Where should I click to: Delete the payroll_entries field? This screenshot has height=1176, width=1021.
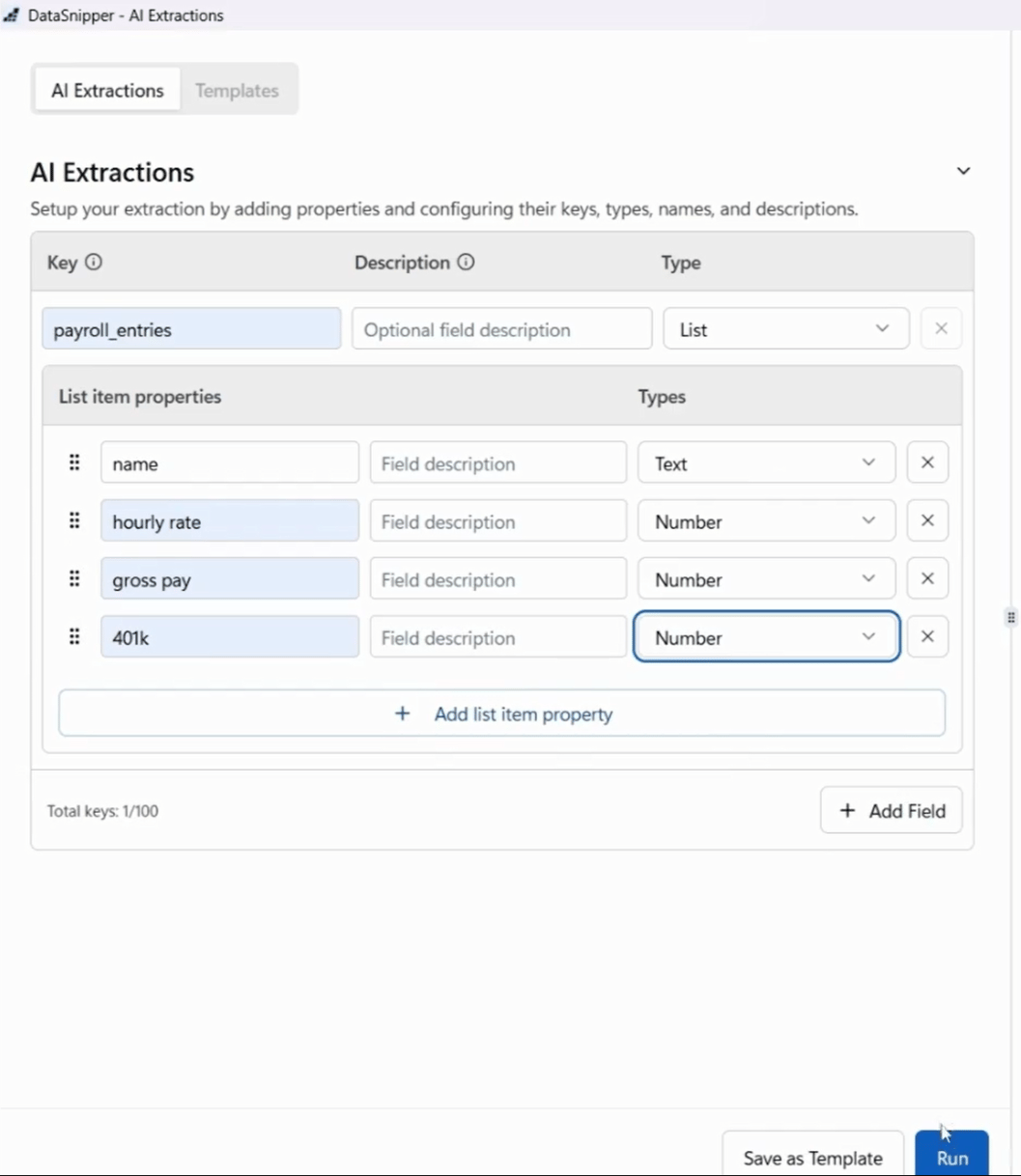point(941,328)
